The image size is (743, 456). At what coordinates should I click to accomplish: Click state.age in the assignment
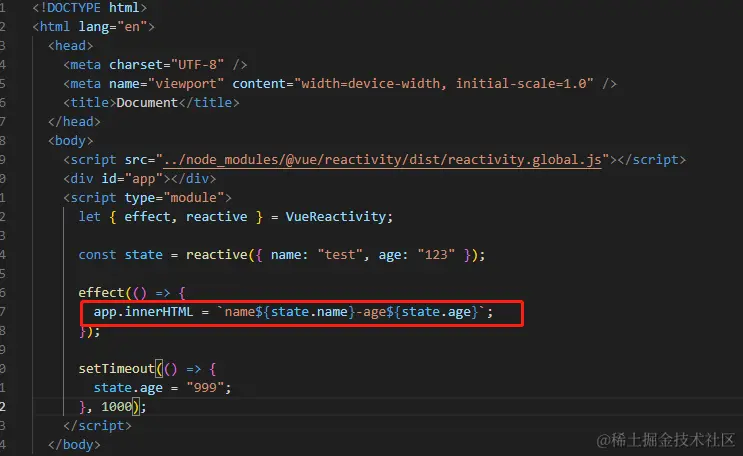(x=128, y=387)
